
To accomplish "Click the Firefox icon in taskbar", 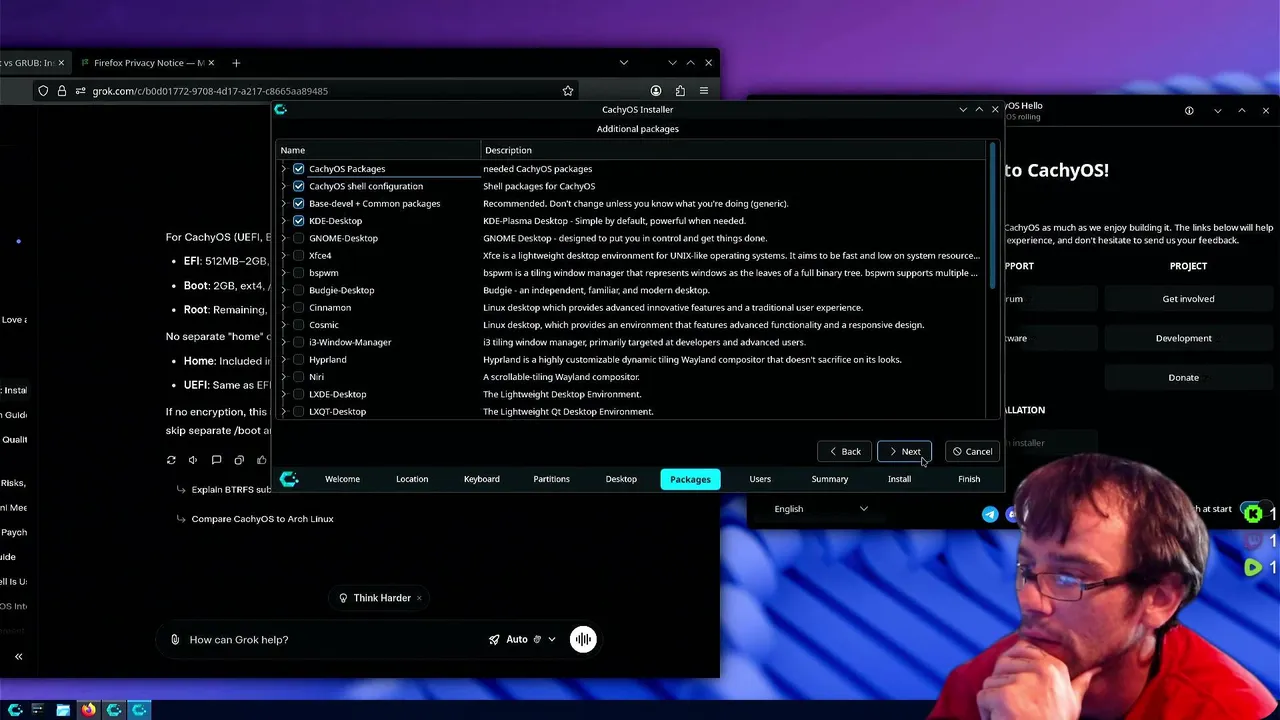I will (89, 710).
